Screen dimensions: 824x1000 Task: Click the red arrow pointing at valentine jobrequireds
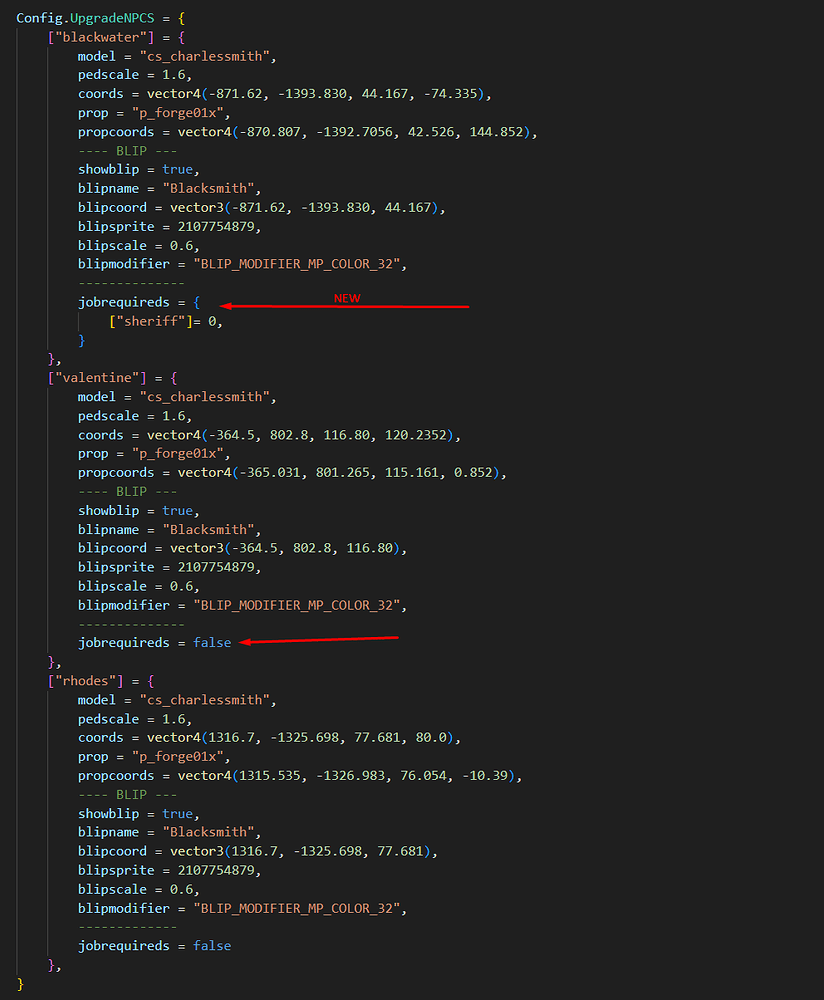click(x=319, y=640)
